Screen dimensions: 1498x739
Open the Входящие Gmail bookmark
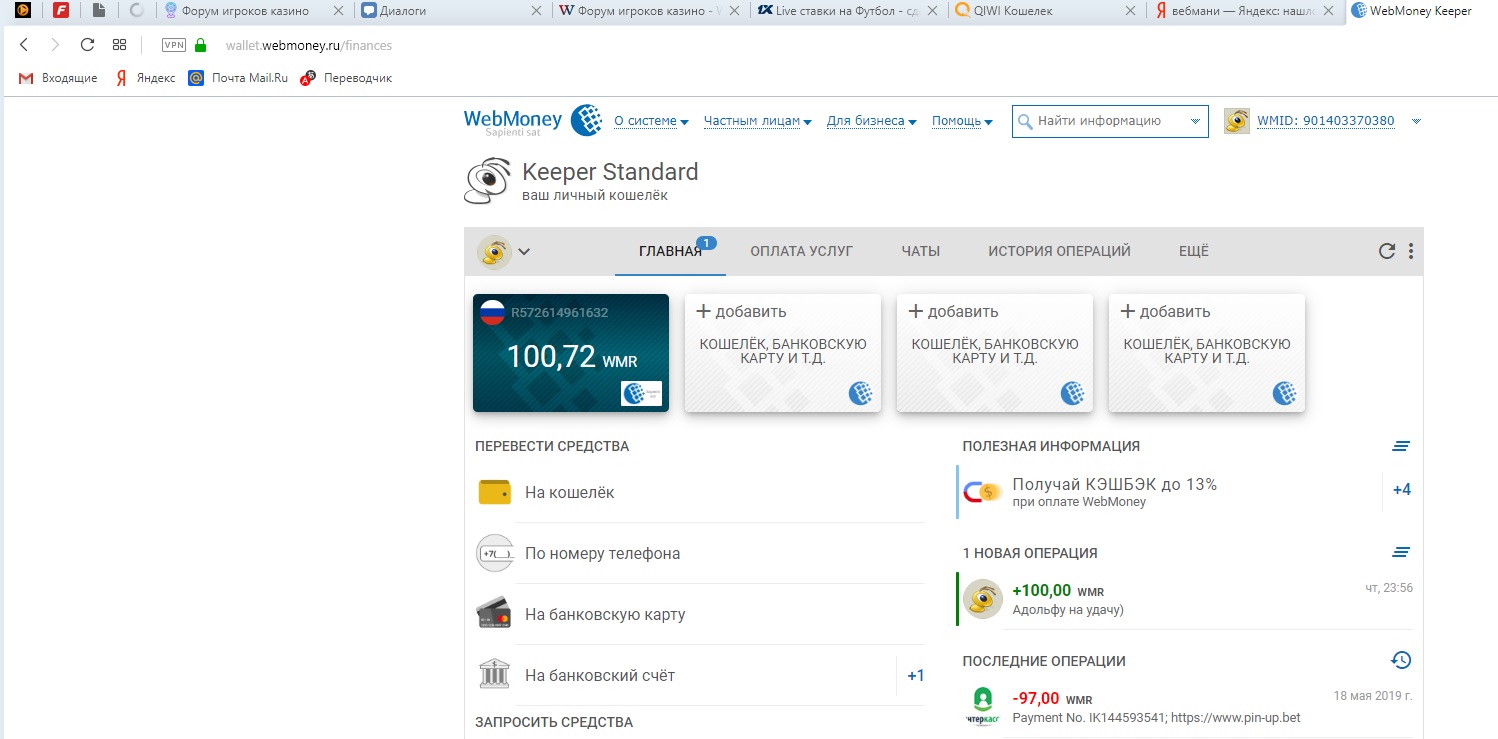(58, 78)
